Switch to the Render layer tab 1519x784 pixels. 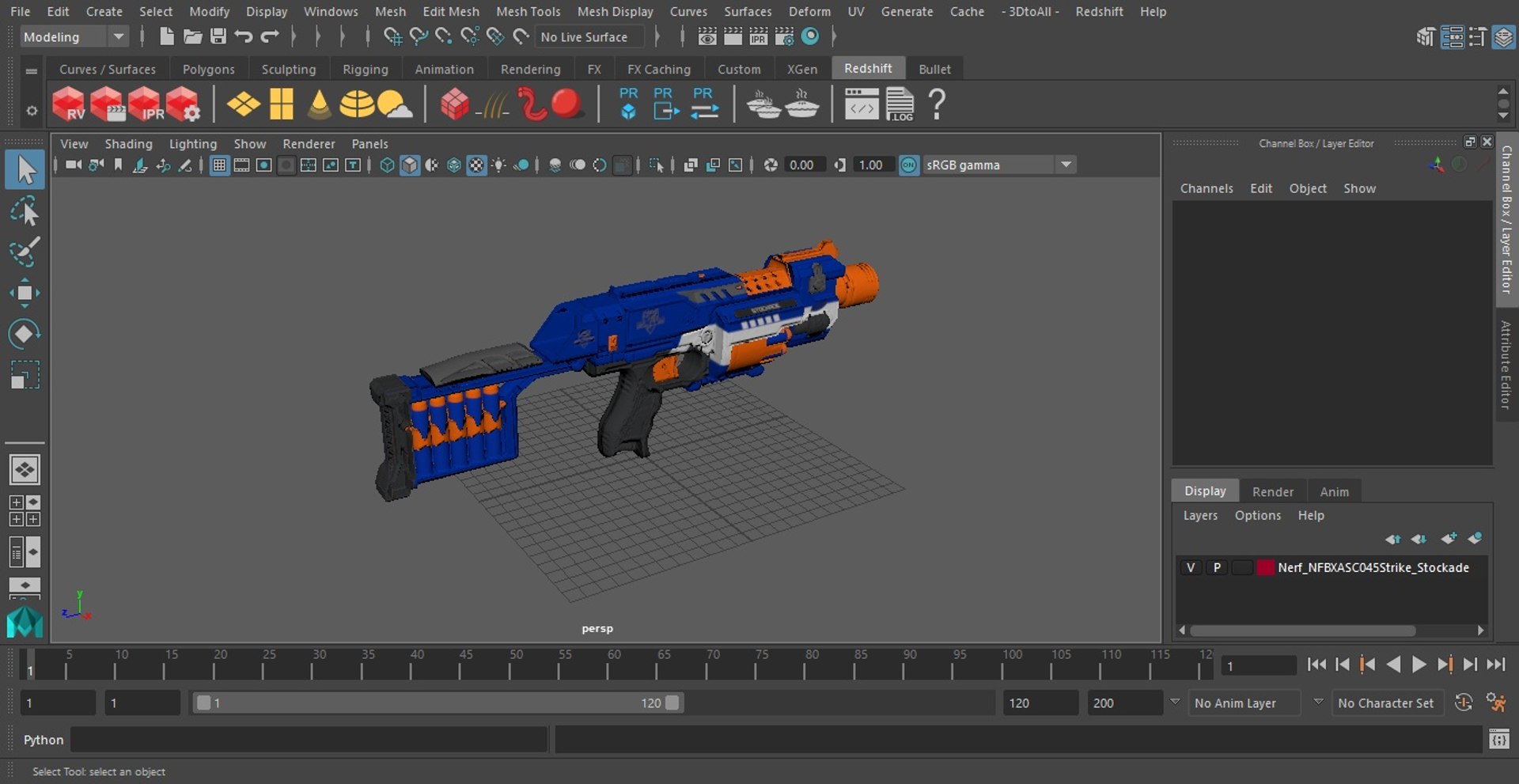pyautogui.click(x=1272, y=491)
